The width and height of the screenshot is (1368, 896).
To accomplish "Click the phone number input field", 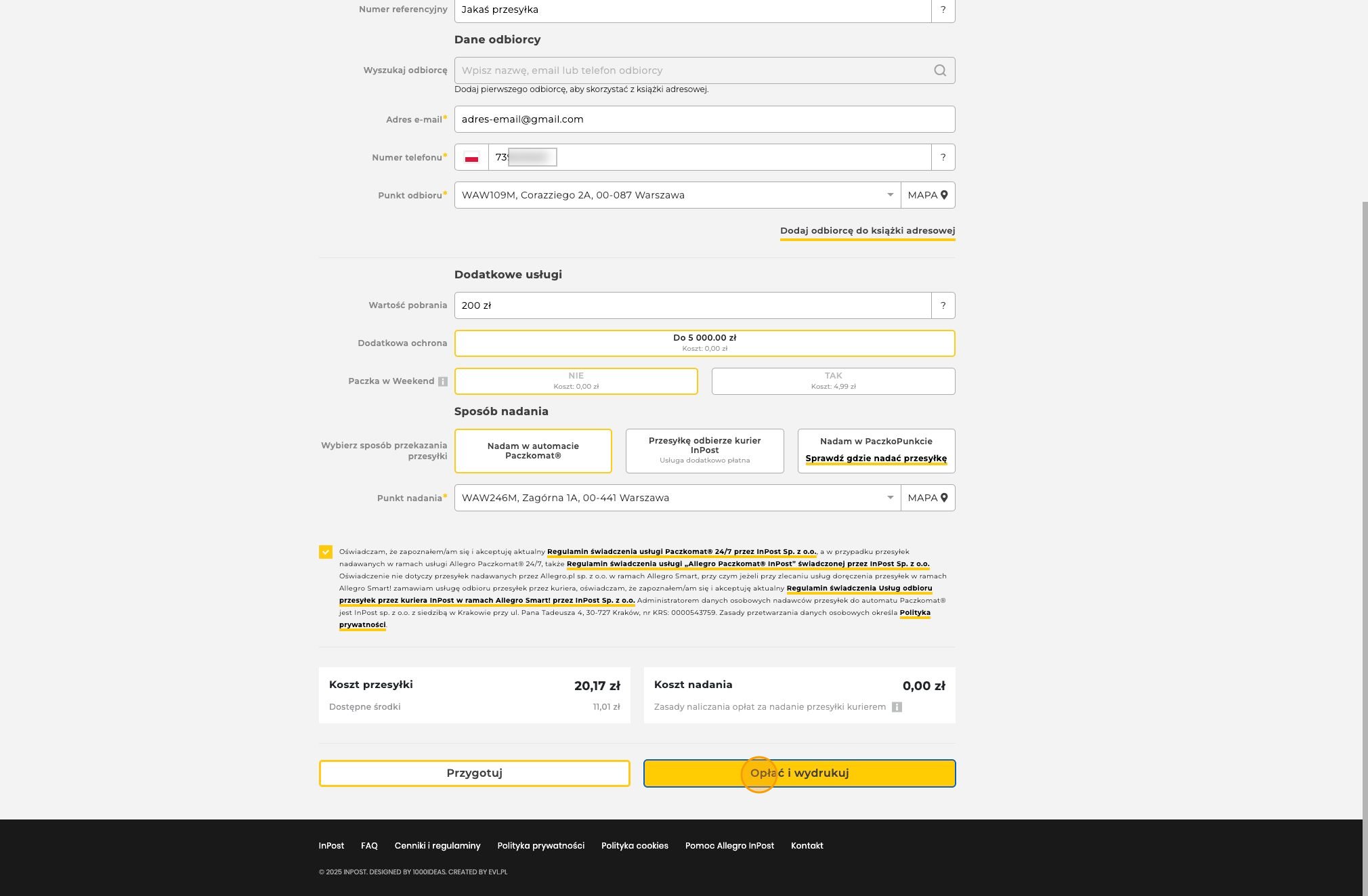I will pyautogui.click(x=710, y=157).
